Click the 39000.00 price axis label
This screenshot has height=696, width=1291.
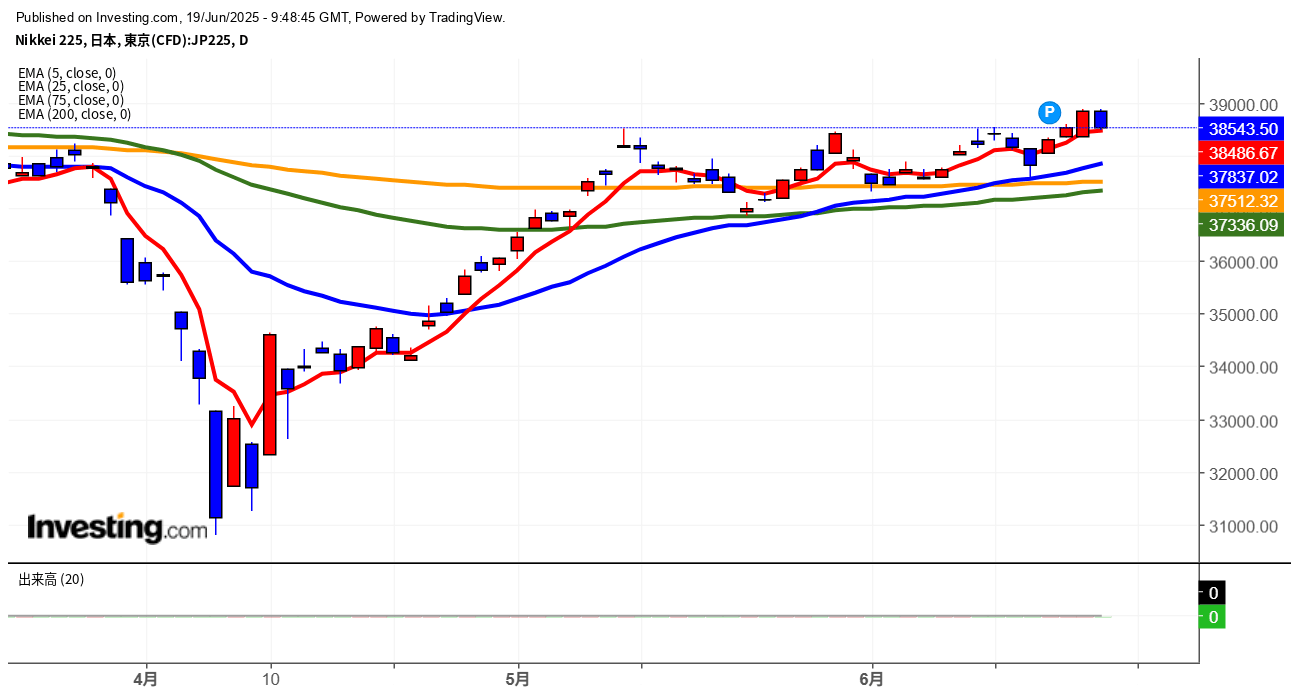click(x=1243, y=105)
